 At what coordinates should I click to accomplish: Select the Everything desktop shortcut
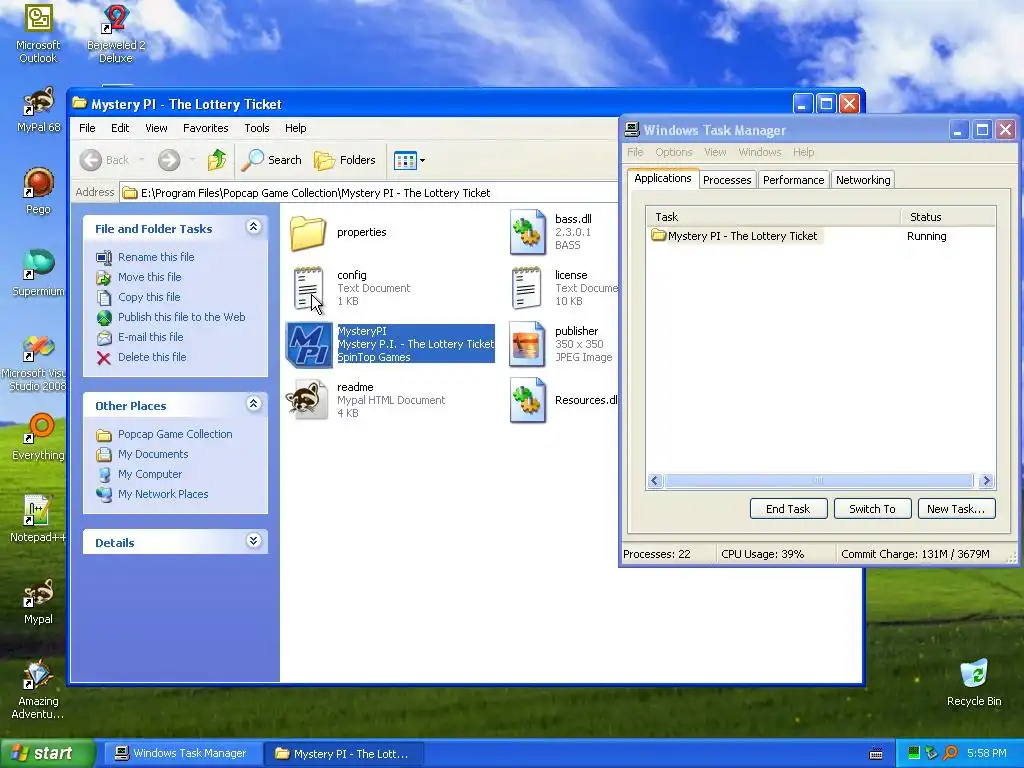pyautogui.click(x=38, y=436)
